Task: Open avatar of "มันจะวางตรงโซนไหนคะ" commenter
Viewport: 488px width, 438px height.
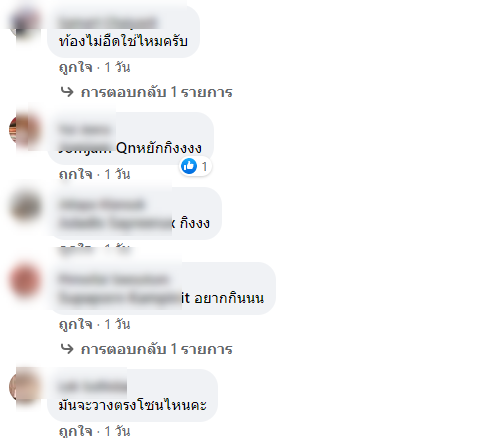Action: pyautogui.click(x=25, y=387)
